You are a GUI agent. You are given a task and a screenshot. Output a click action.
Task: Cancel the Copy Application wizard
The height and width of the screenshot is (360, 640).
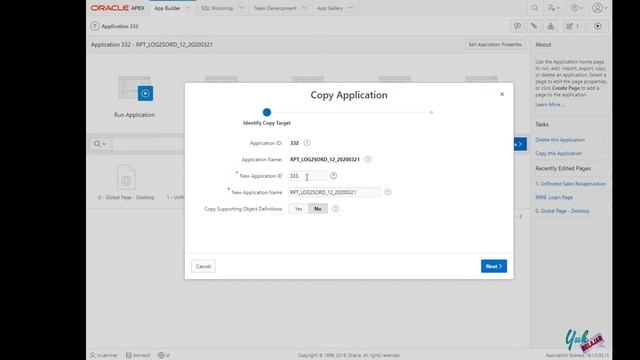point(203,267)
